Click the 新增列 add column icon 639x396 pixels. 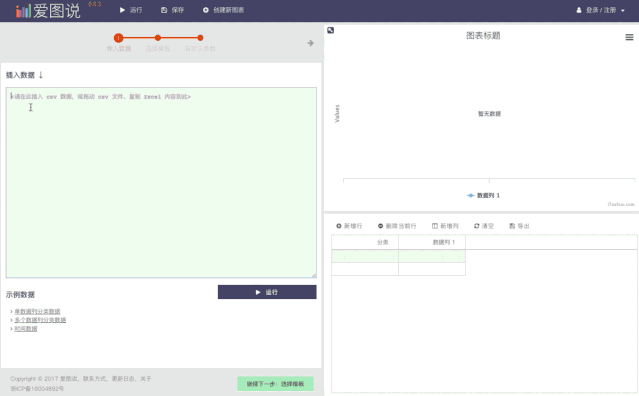(435, 226)
